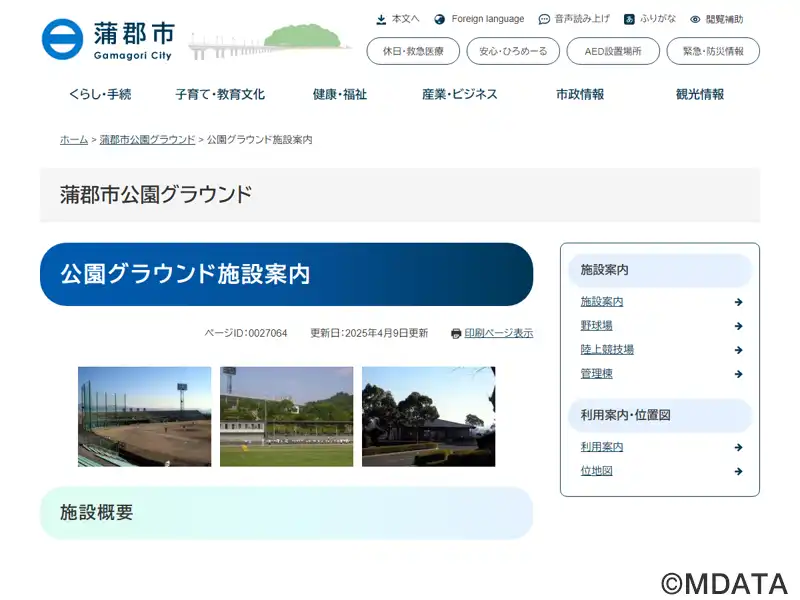Open the 閲覧補助 viewing aid
The height and width of the screenshot is (600, 800).
point(724,19)
